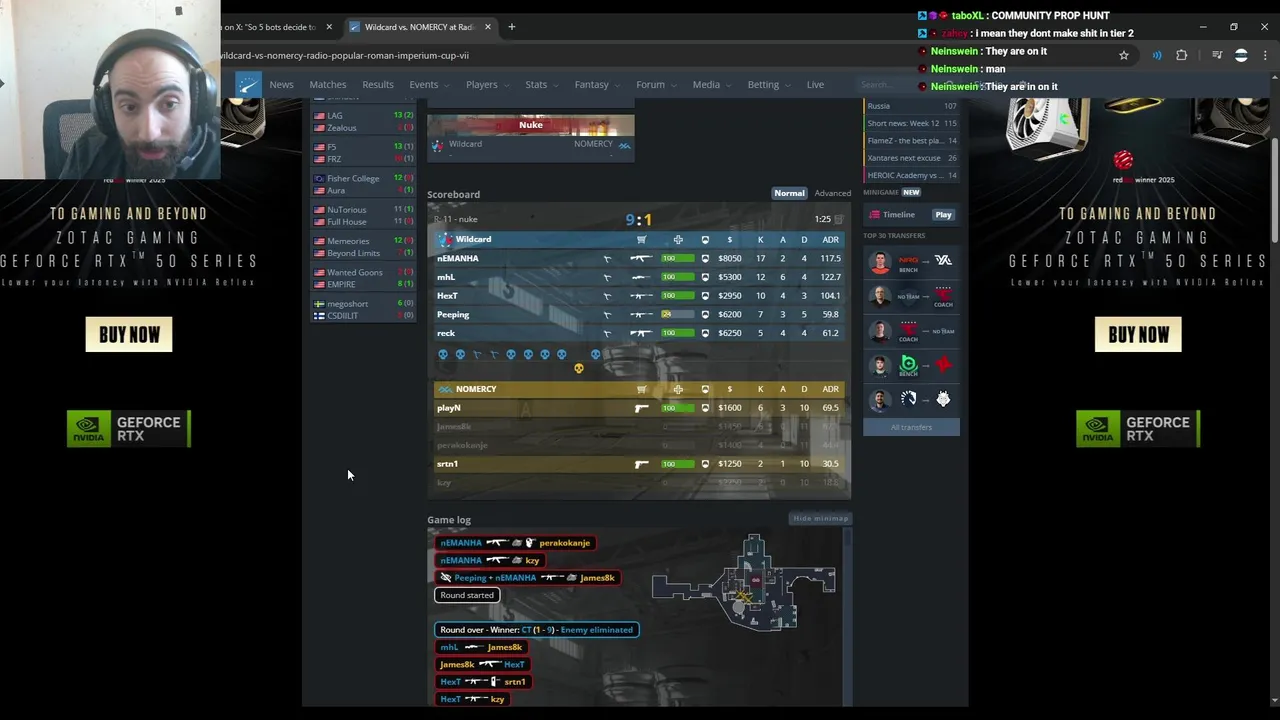This screenshot has width=1280, height=720.
Task: Open the Live menu item
Action: click(x=815, y=85)
